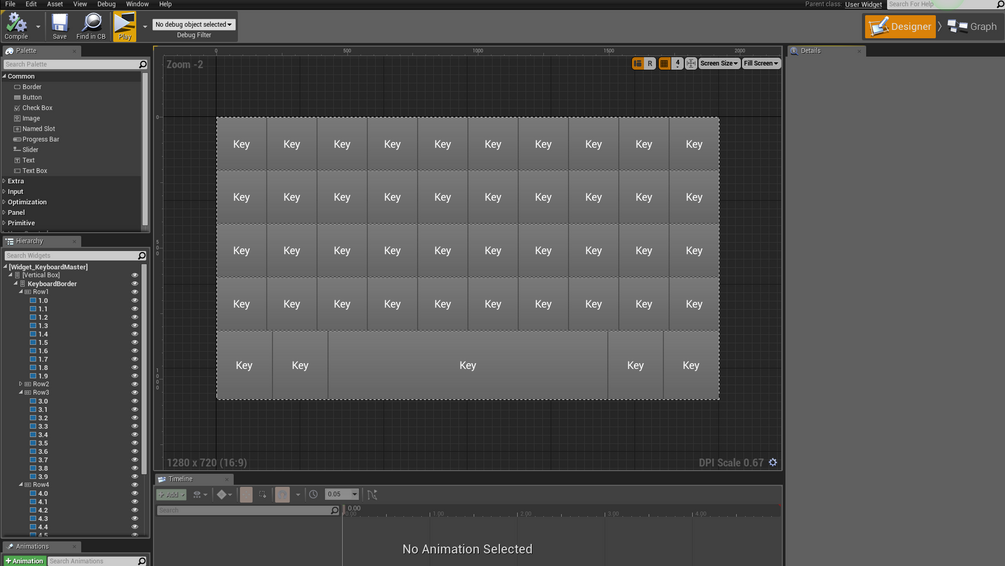This screenshot has height=566, width=1005.
Task: Switch to Graph mode
Action: pos(972,26)
